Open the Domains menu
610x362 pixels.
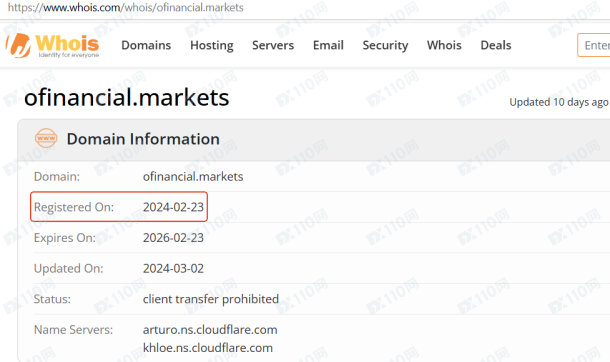click(146, 45)
